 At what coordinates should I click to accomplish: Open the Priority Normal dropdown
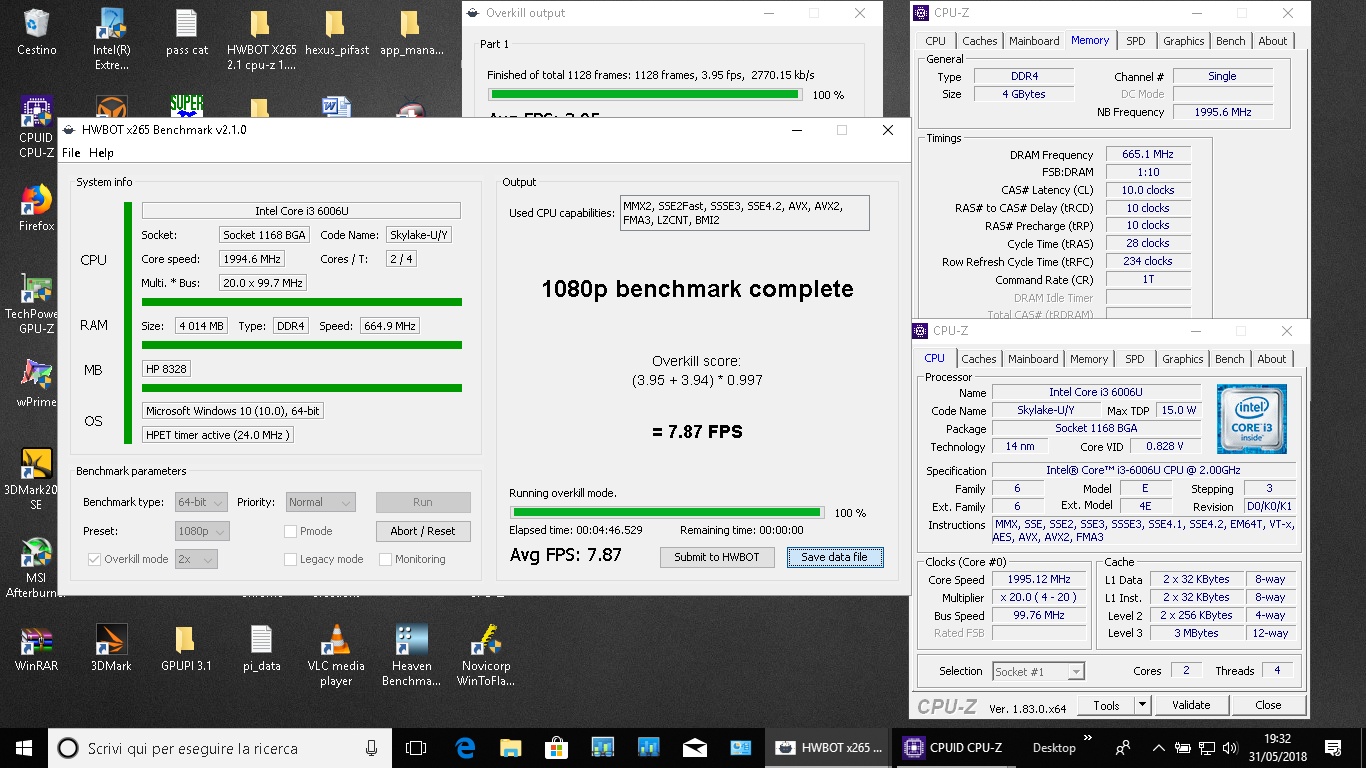[x=320, y=502]
